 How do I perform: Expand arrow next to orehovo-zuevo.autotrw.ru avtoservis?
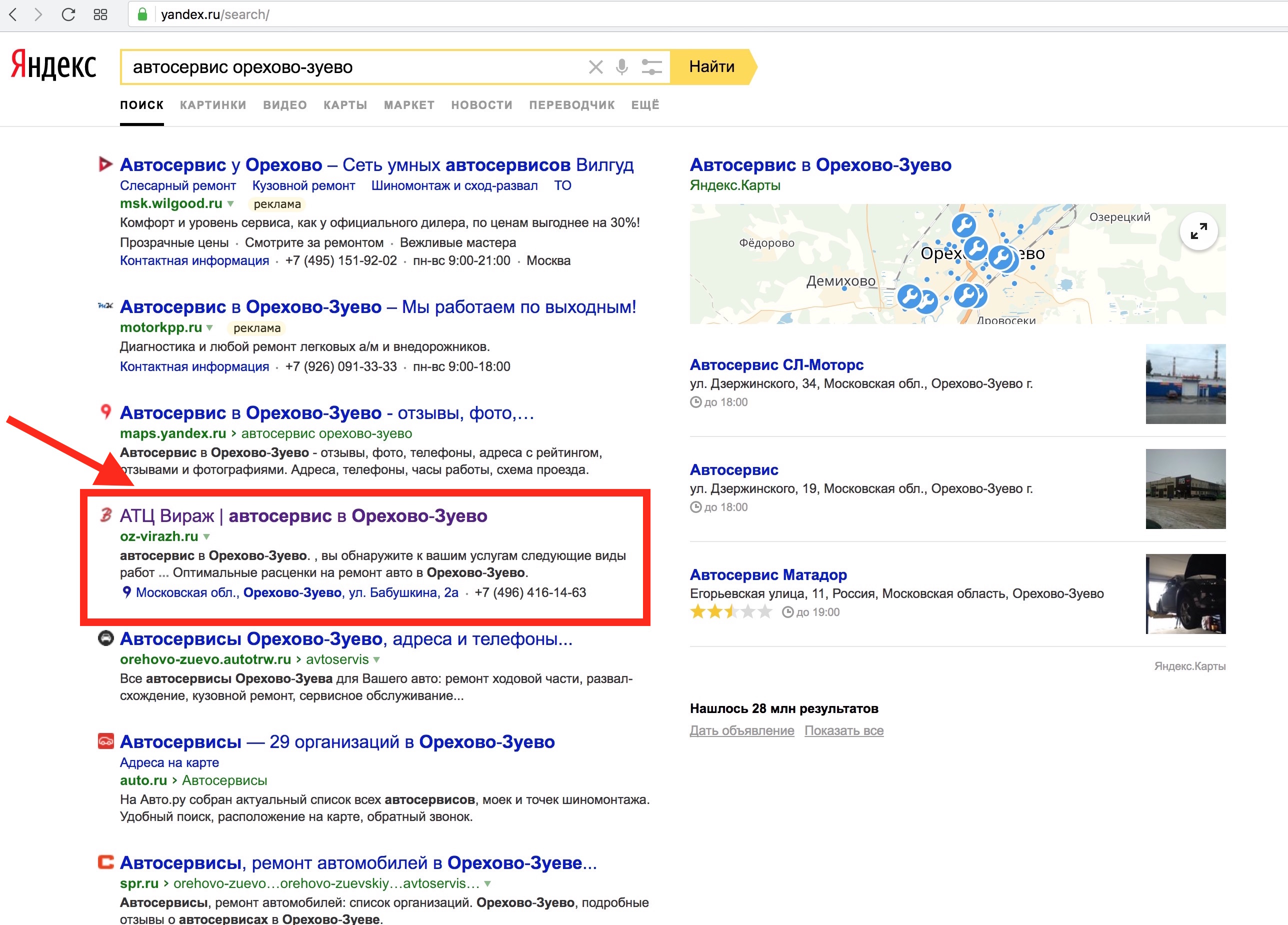click(x=376, y=660)
